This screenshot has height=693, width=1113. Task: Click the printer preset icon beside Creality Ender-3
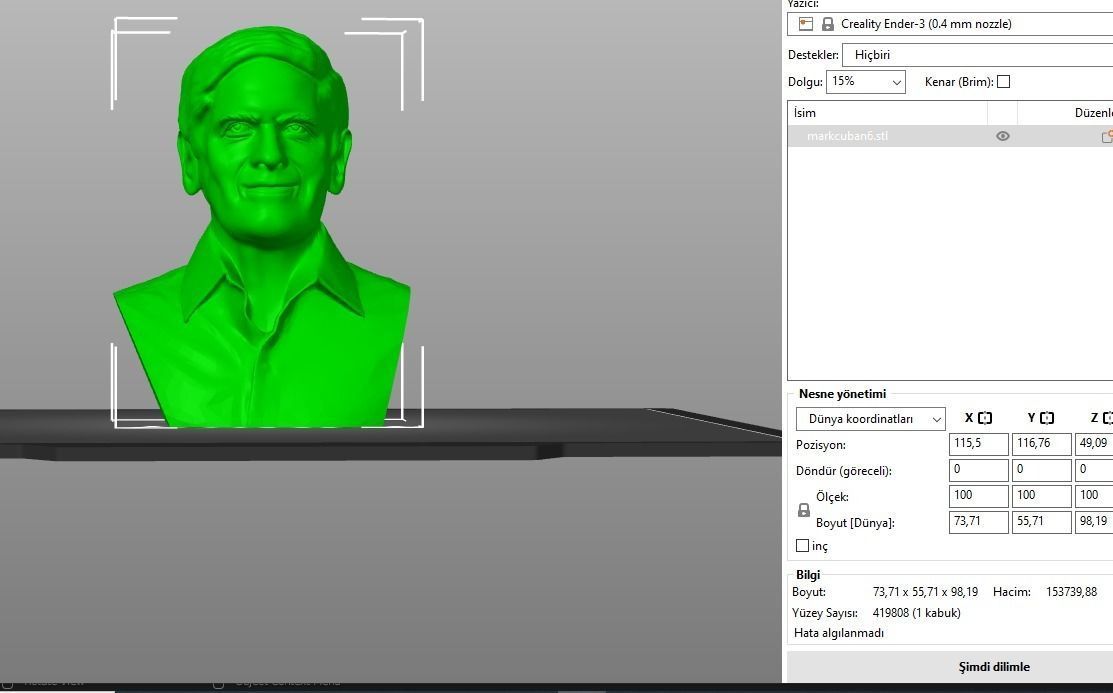tap(806, 23)
